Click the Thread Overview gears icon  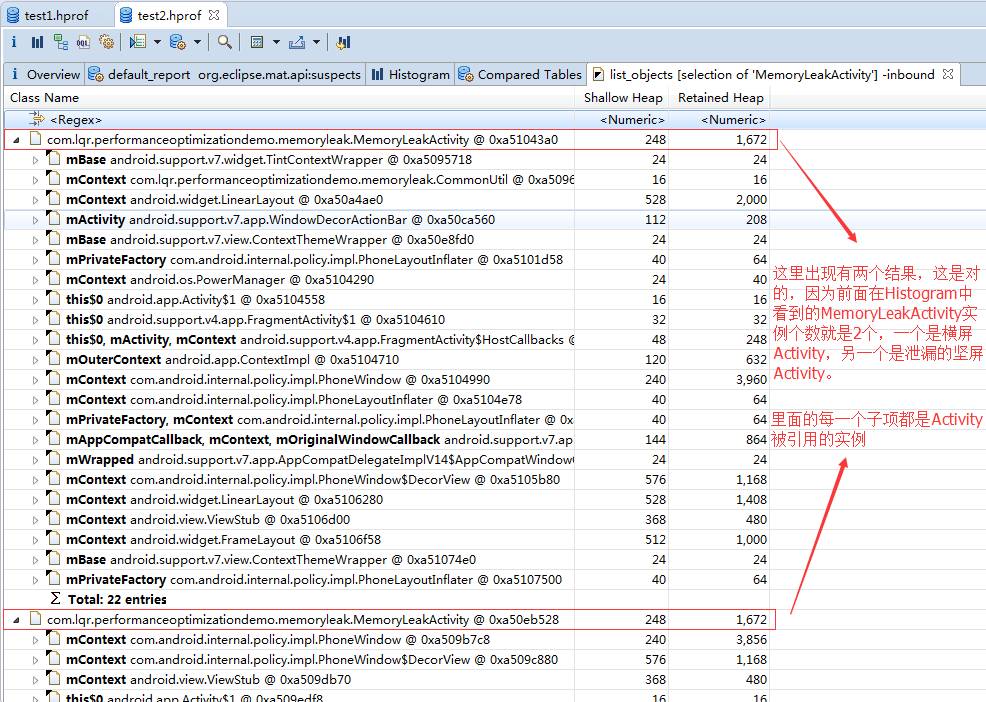click(x=106, y=42)
